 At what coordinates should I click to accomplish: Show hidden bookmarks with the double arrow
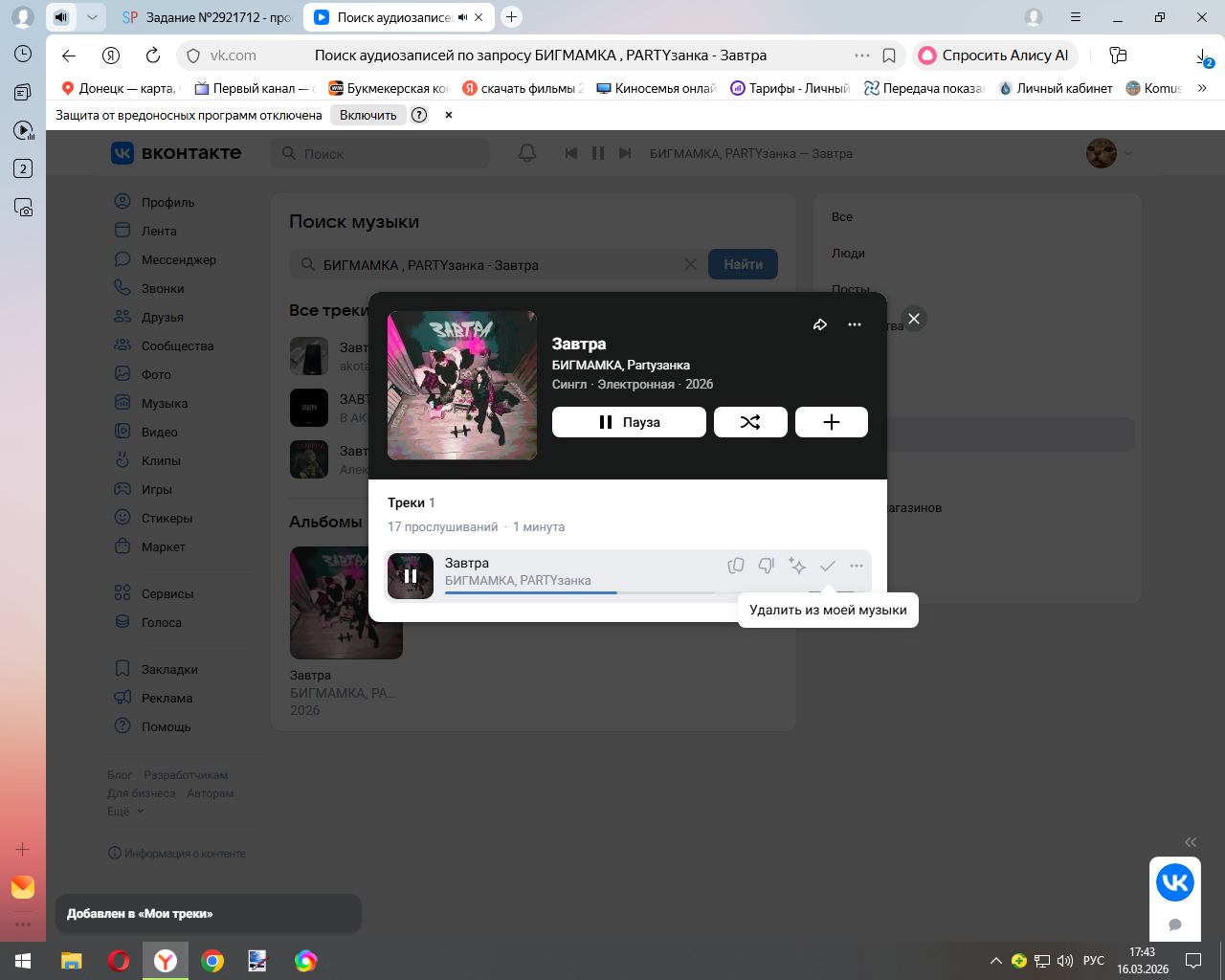(1202, 88)
